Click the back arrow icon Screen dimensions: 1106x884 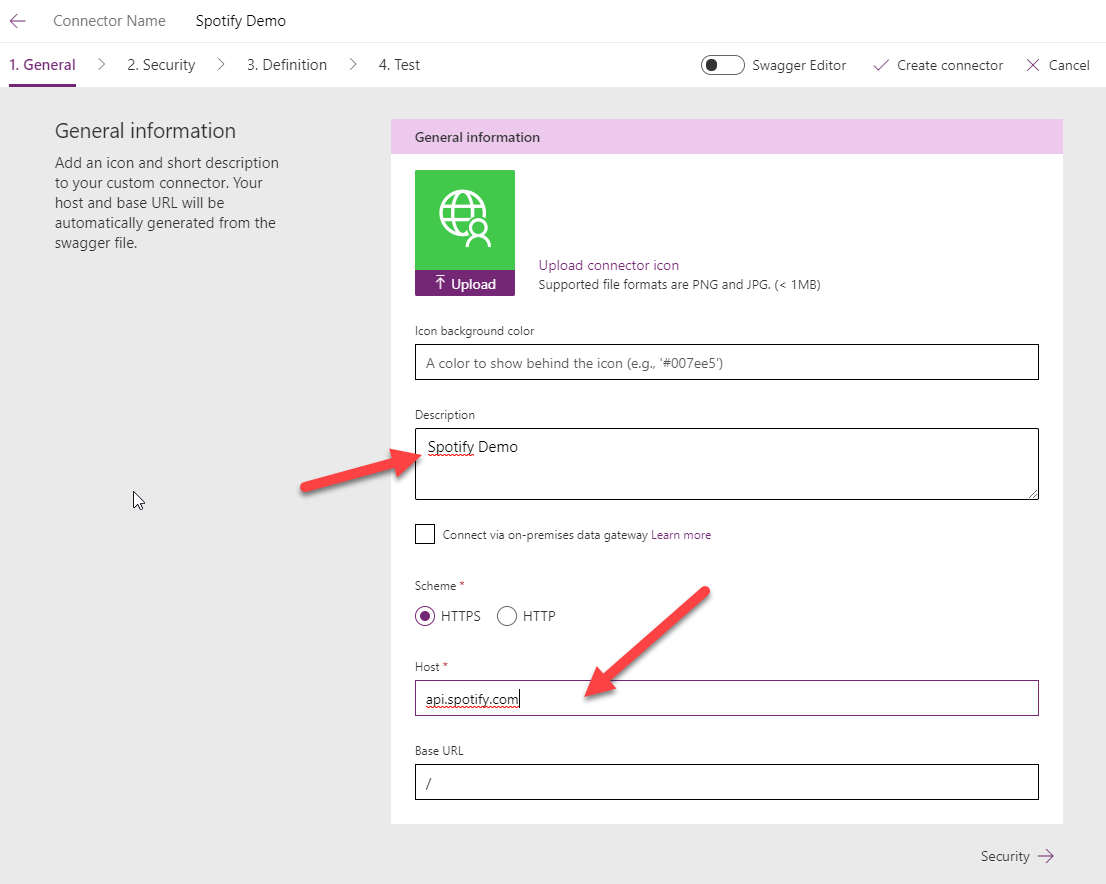point(18,21)
